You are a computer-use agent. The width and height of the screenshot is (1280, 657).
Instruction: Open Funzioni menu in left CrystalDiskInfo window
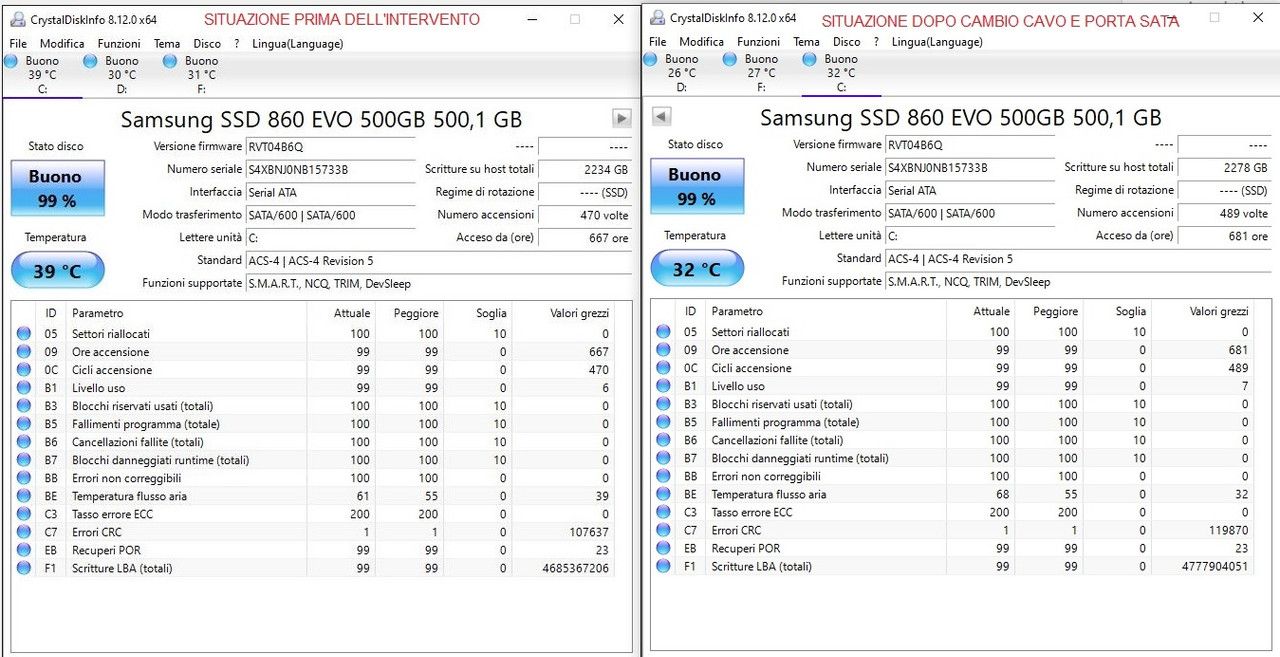119,44
